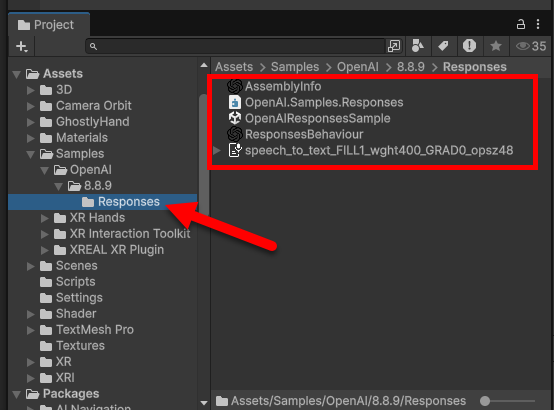Select the XR Interaction Toolkit label

[130, 234]
